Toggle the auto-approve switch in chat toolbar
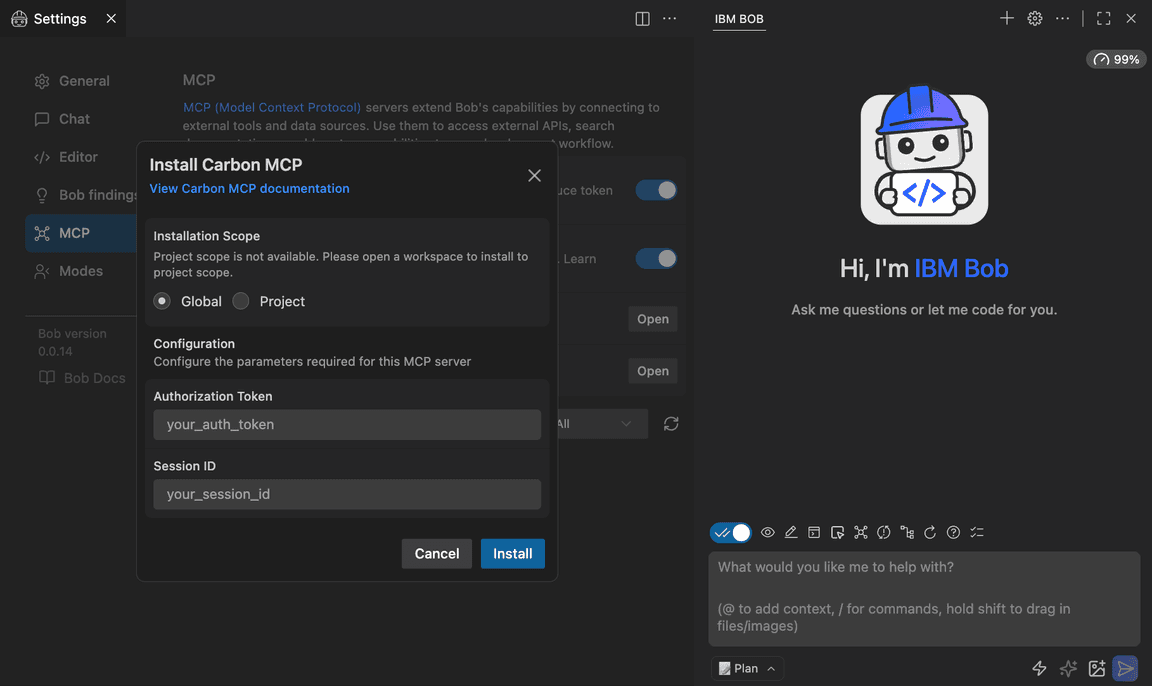 (730, 532)
